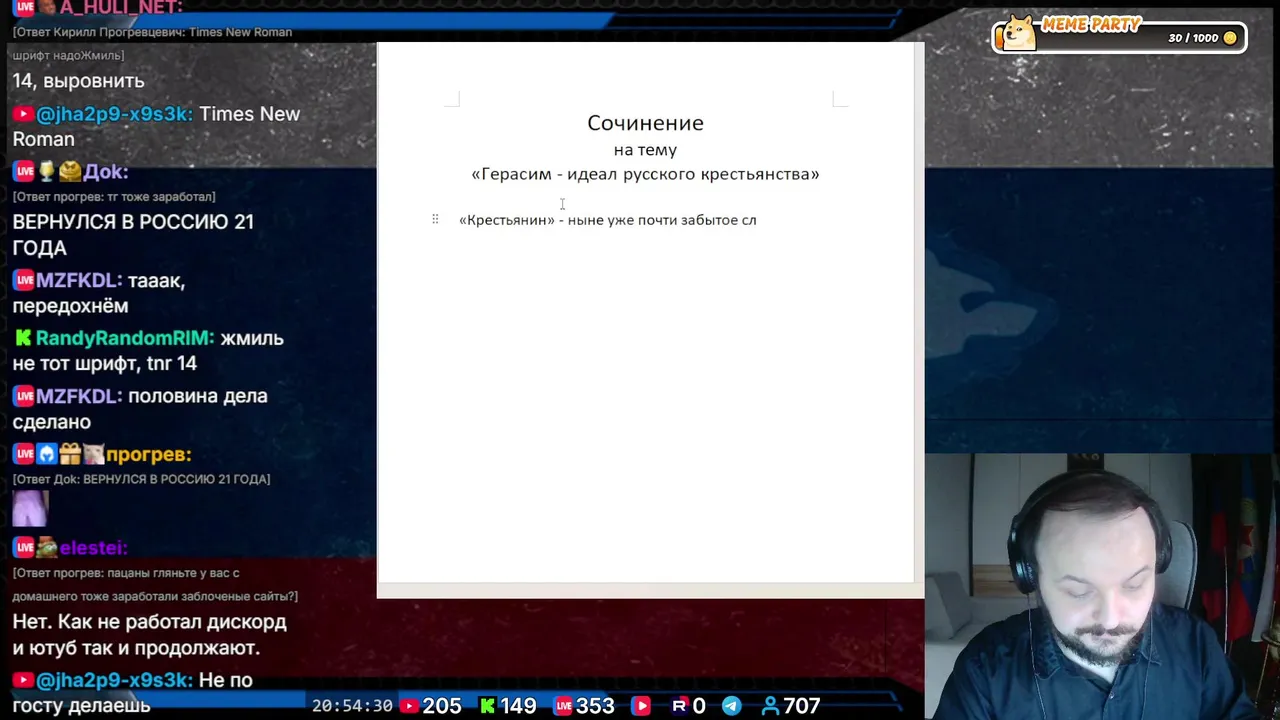Screen dimensions: 1280x720
Task: Click the LIVE icon beside the 353 counter
Action: point(564,706)
